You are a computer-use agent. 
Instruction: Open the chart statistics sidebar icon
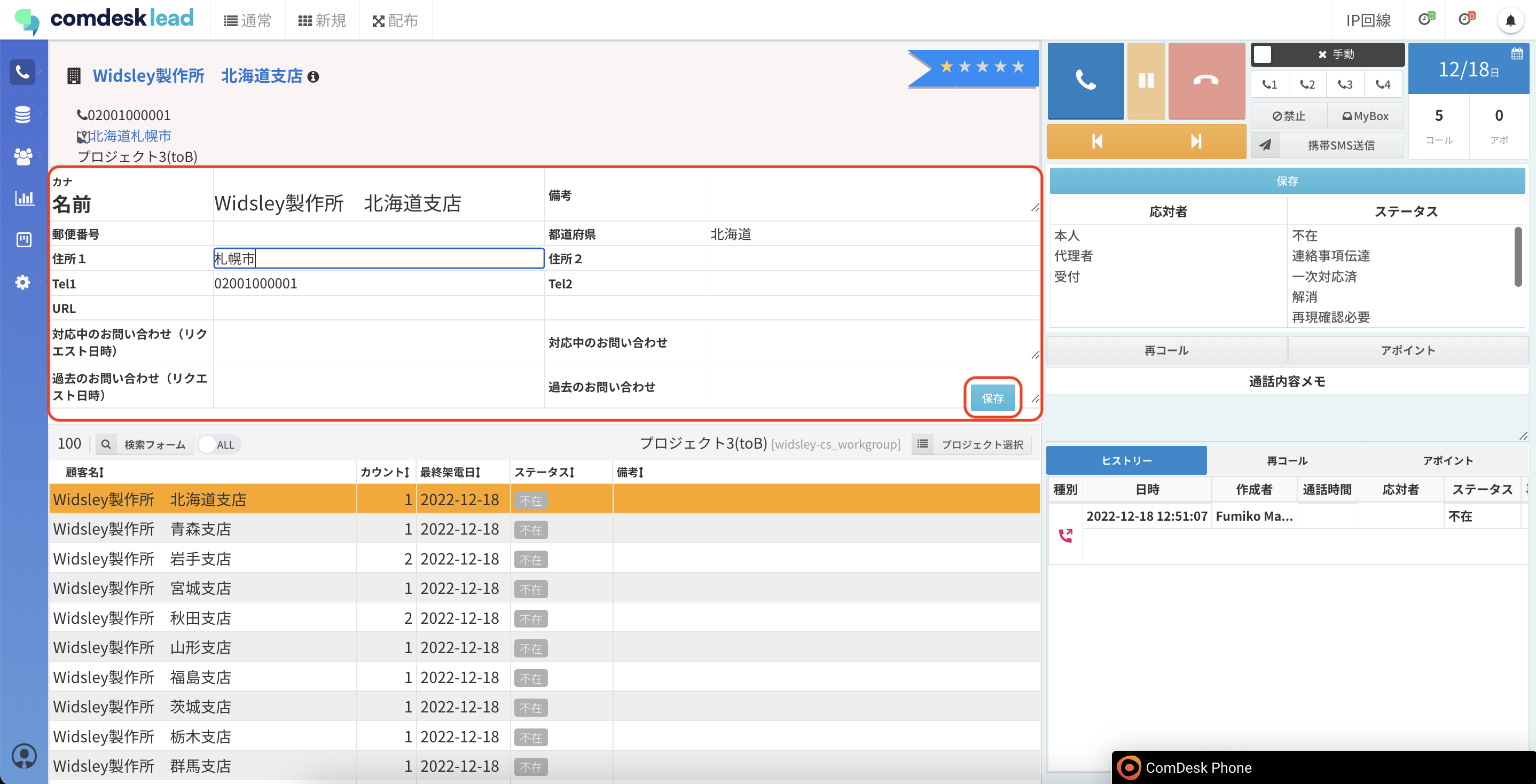point(24,198)
